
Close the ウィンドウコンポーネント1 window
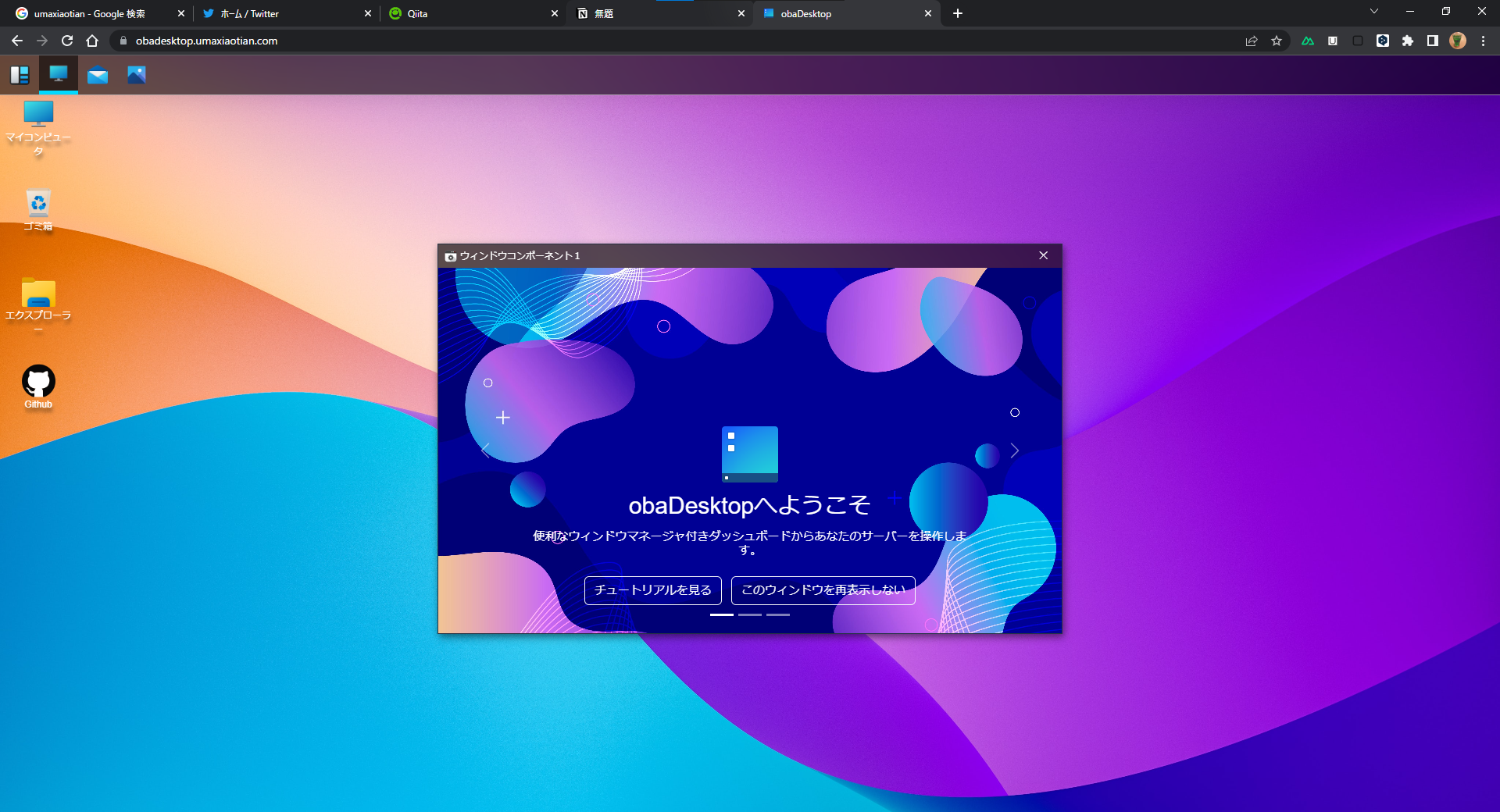click(x=1044, y=256)
